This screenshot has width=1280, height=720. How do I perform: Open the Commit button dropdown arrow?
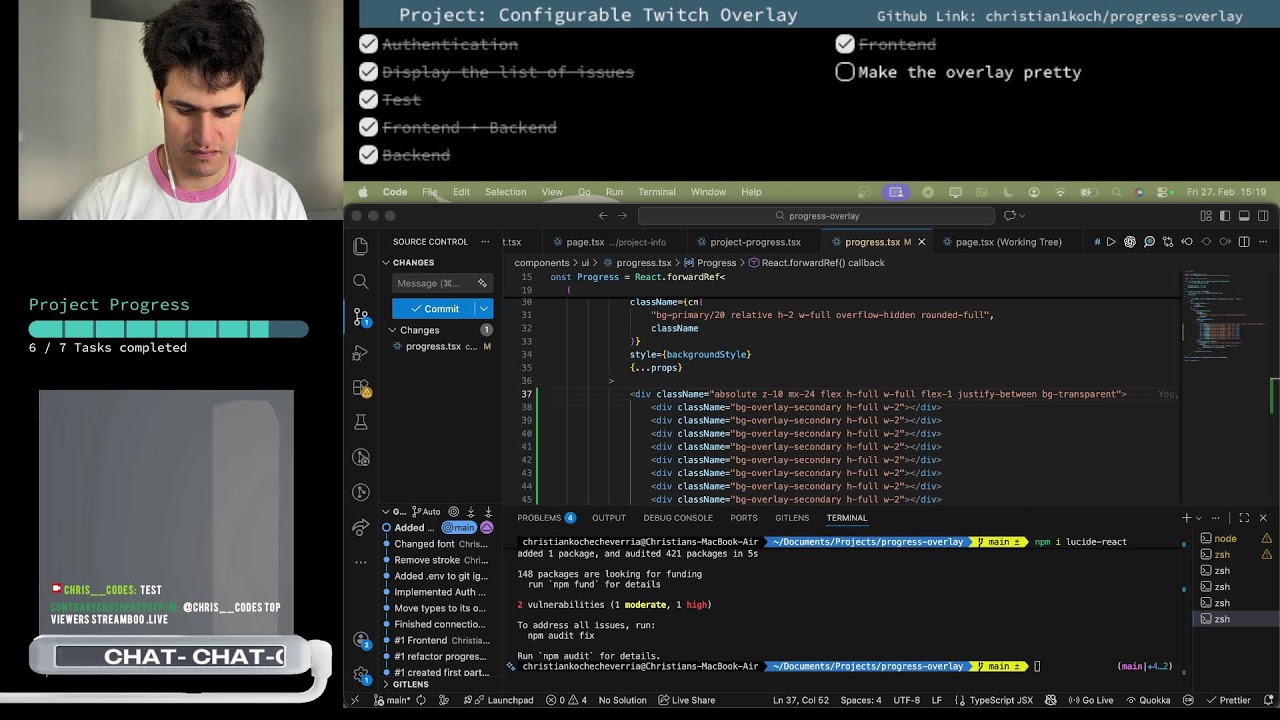point(483,309)
